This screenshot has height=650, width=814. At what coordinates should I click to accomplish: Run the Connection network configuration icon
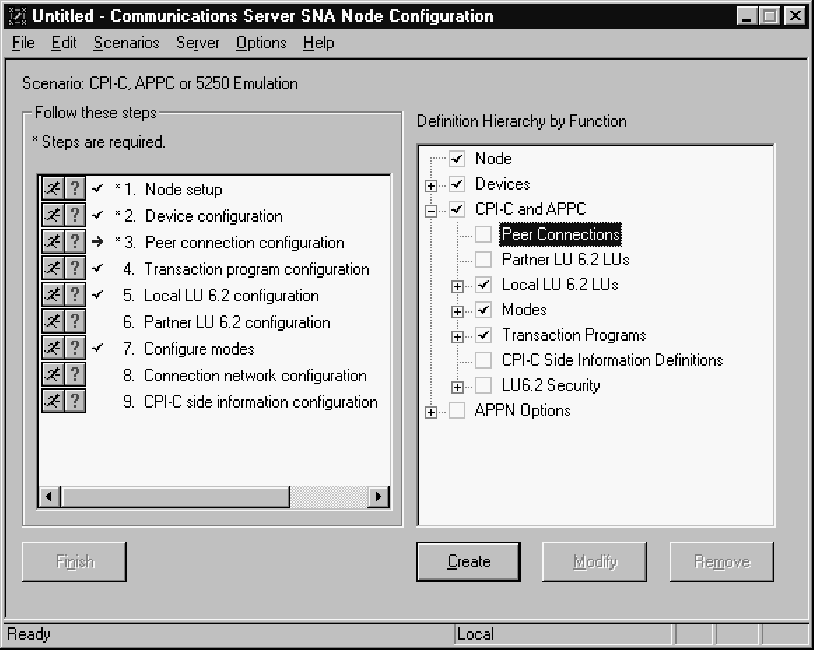(52, 374)
